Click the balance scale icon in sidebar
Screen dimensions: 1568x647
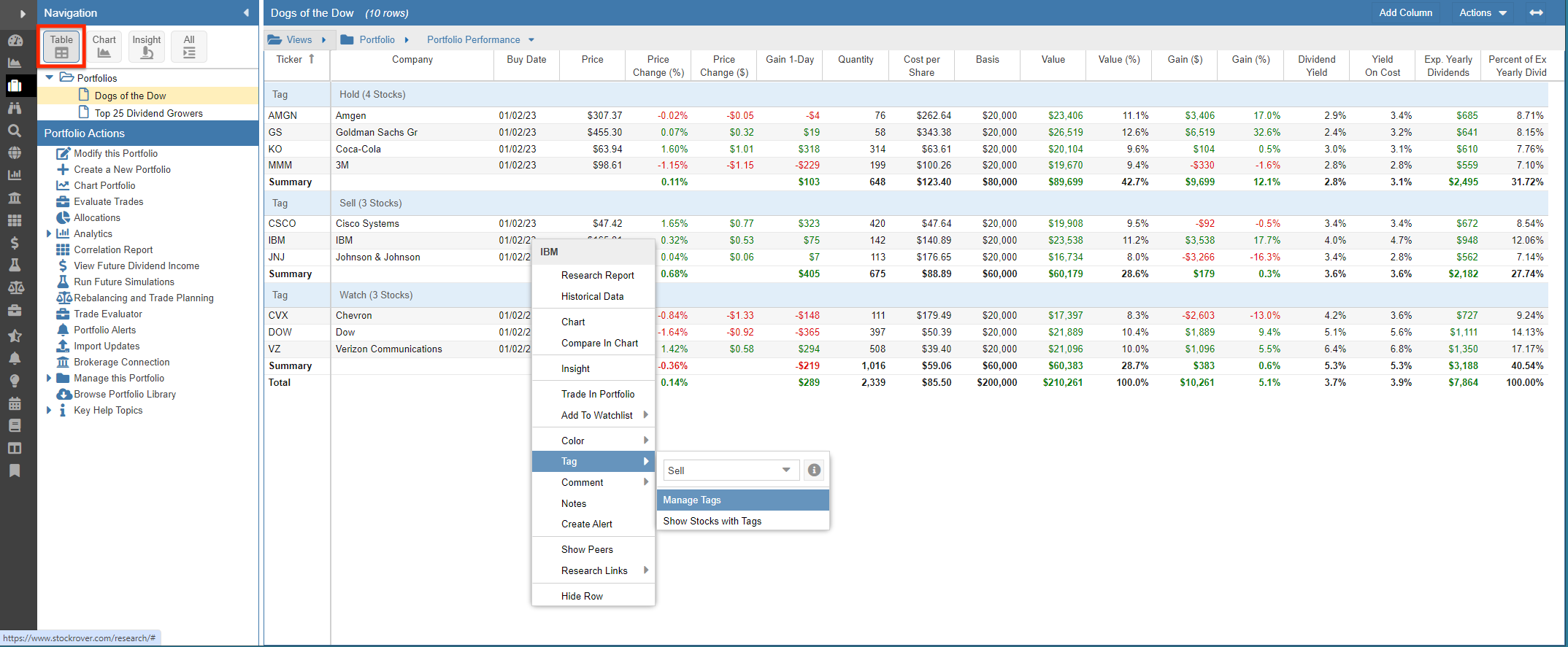click(15, 287)
